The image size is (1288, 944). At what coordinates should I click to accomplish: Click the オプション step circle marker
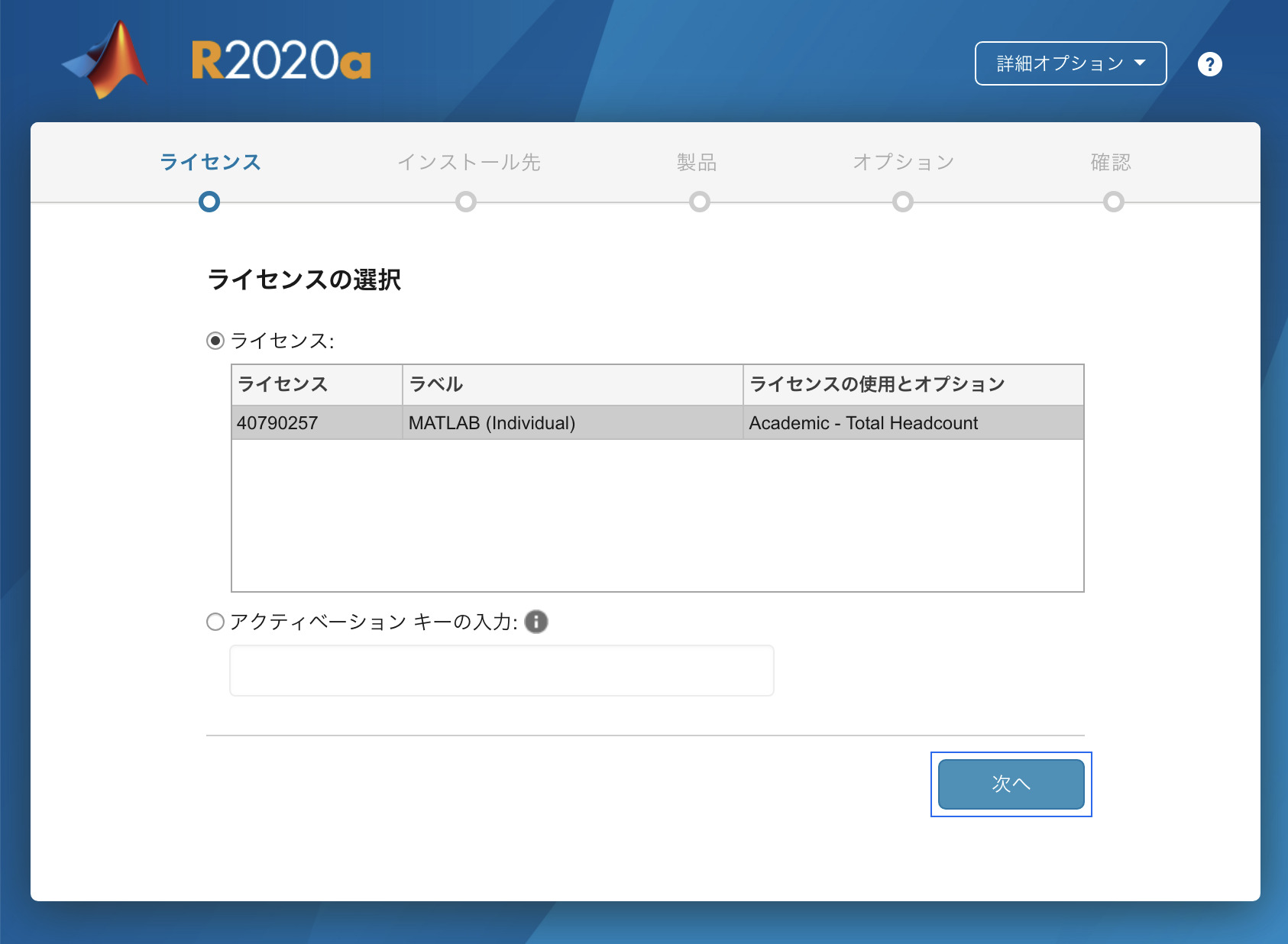[x=903, y=202]
